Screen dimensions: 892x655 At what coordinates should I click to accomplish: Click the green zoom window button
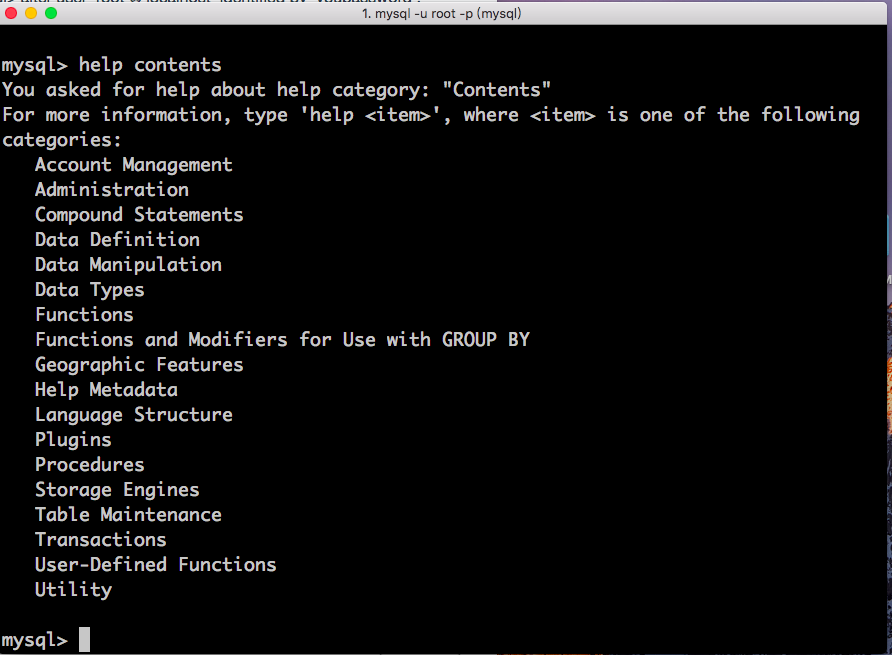point(51,13)
